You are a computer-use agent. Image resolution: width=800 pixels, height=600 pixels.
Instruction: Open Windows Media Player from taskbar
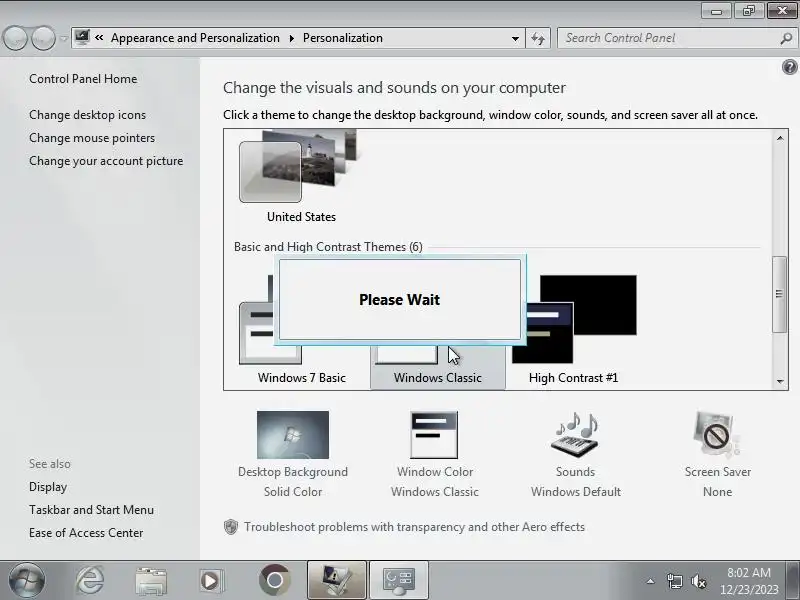point(211,581)
